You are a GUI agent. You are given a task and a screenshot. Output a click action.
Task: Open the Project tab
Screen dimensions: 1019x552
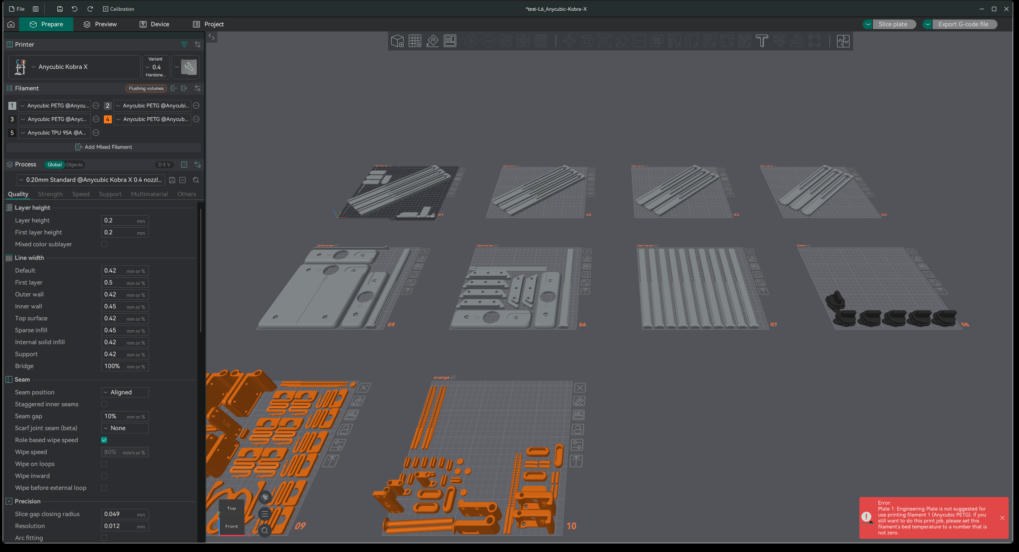click(208, 24)
